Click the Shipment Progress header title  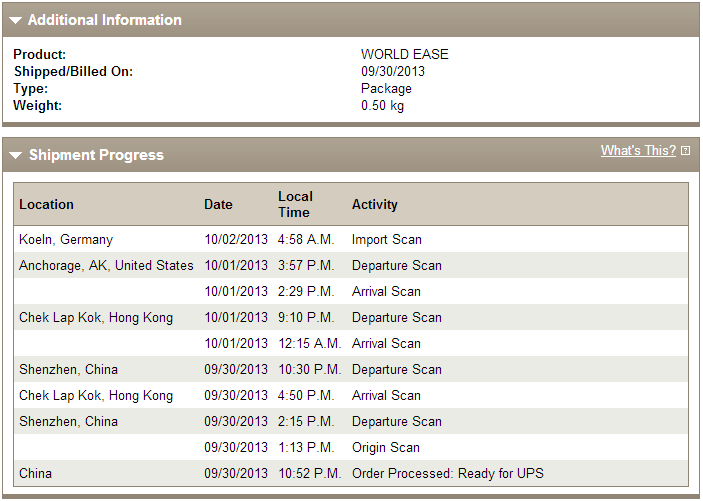click(x=96, y=155)
